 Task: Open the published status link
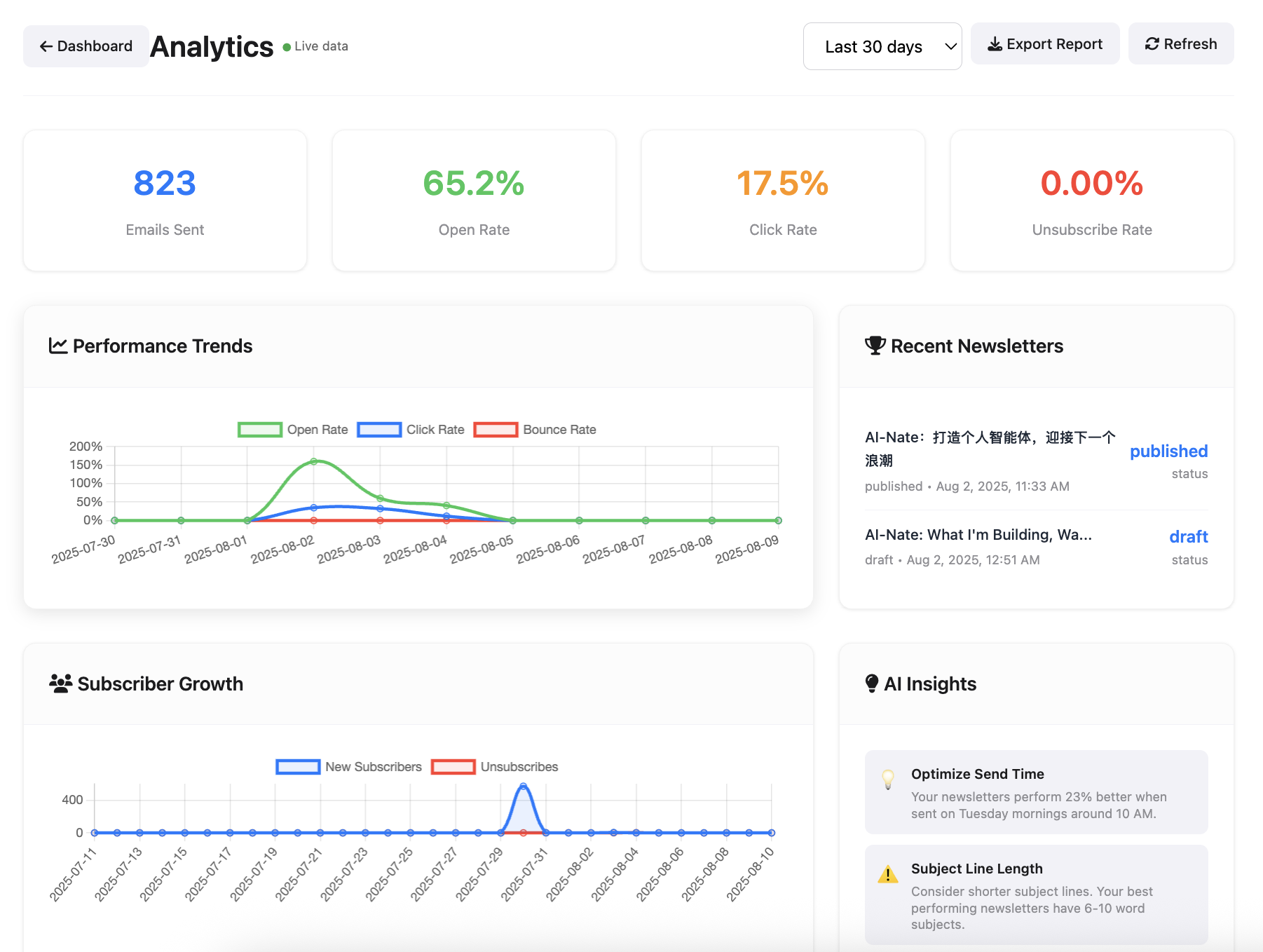pyautogui.click(x=1168, y=451)
